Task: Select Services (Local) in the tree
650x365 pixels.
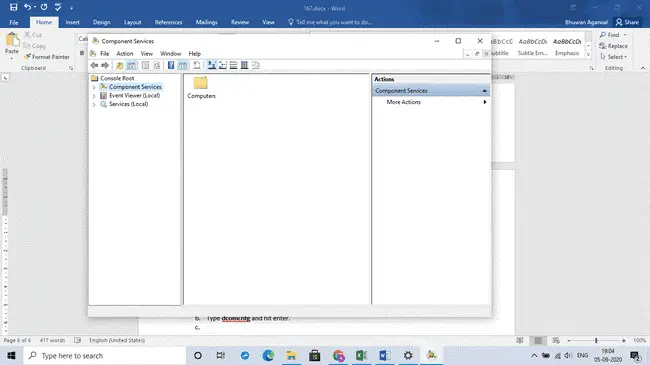Action: 129,105
